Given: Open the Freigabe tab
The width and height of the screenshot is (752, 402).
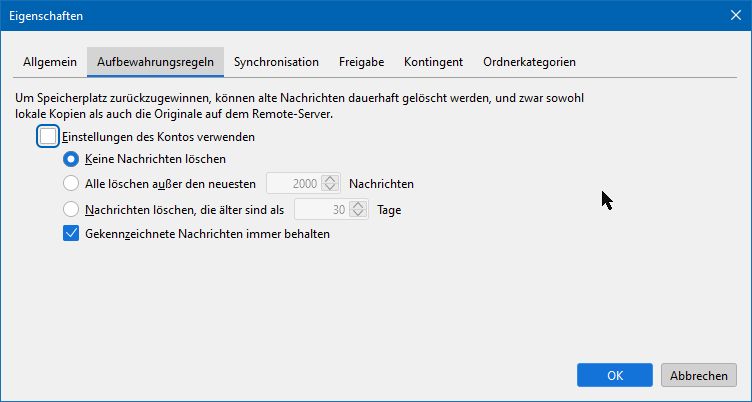Looking at the screenshot, I should [x=361, y=62].
